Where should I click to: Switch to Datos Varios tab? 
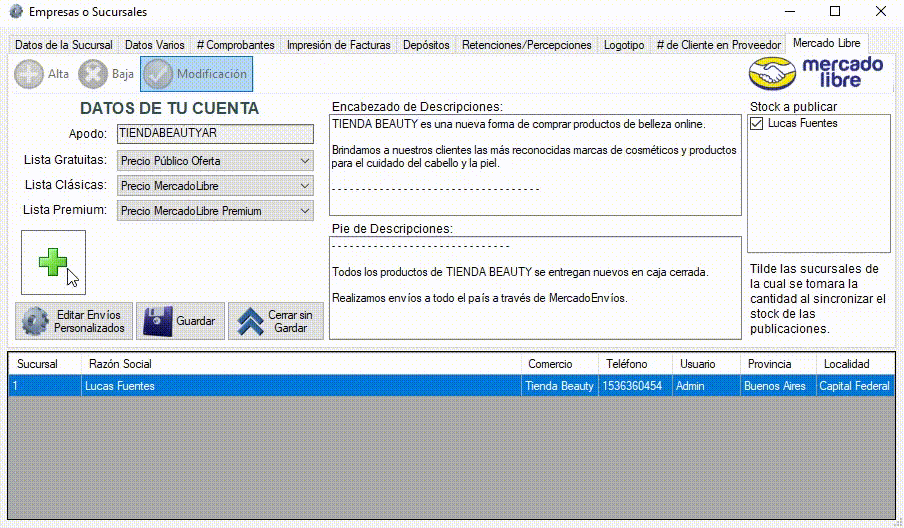(x=155, y=45)
